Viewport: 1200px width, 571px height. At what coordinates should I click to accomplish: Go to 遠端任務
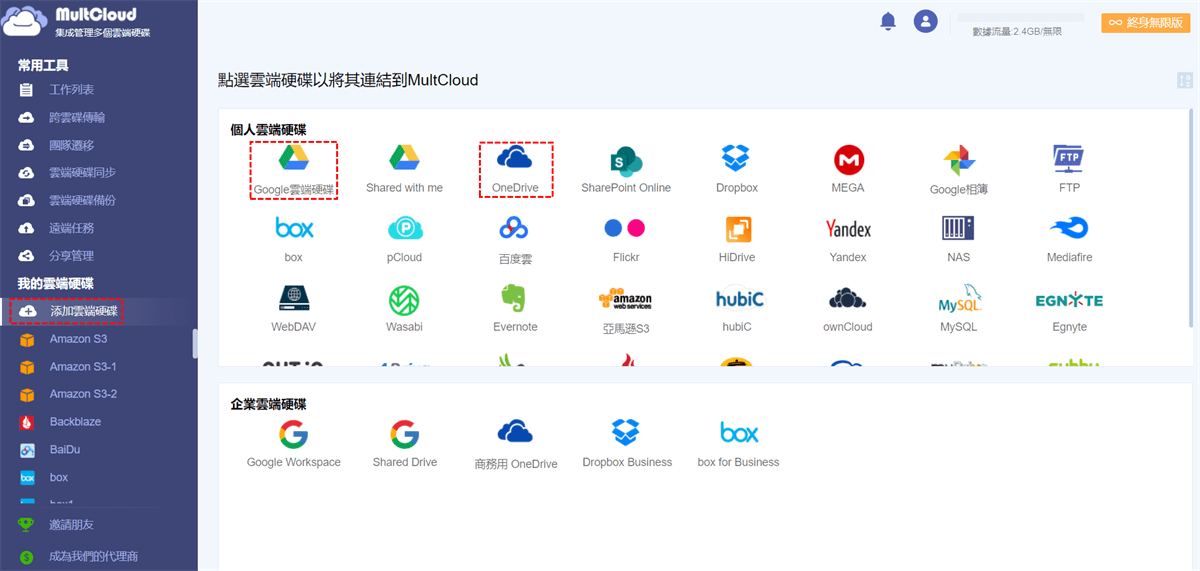72,228
